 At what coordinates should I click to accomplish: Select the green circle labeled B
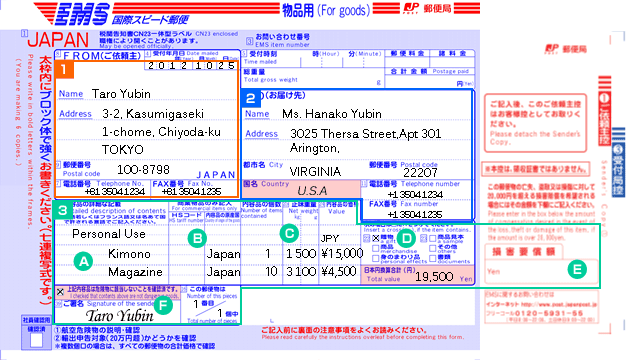coord(197,238)
